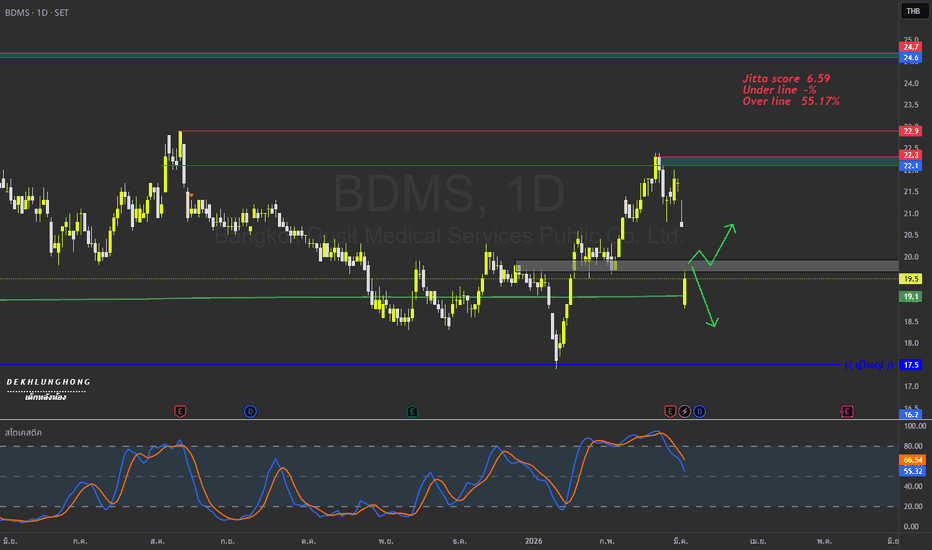Click the red 24.7 price label
Image resolution: width=932 pixels, height=550 pixels.
[911, 47]
